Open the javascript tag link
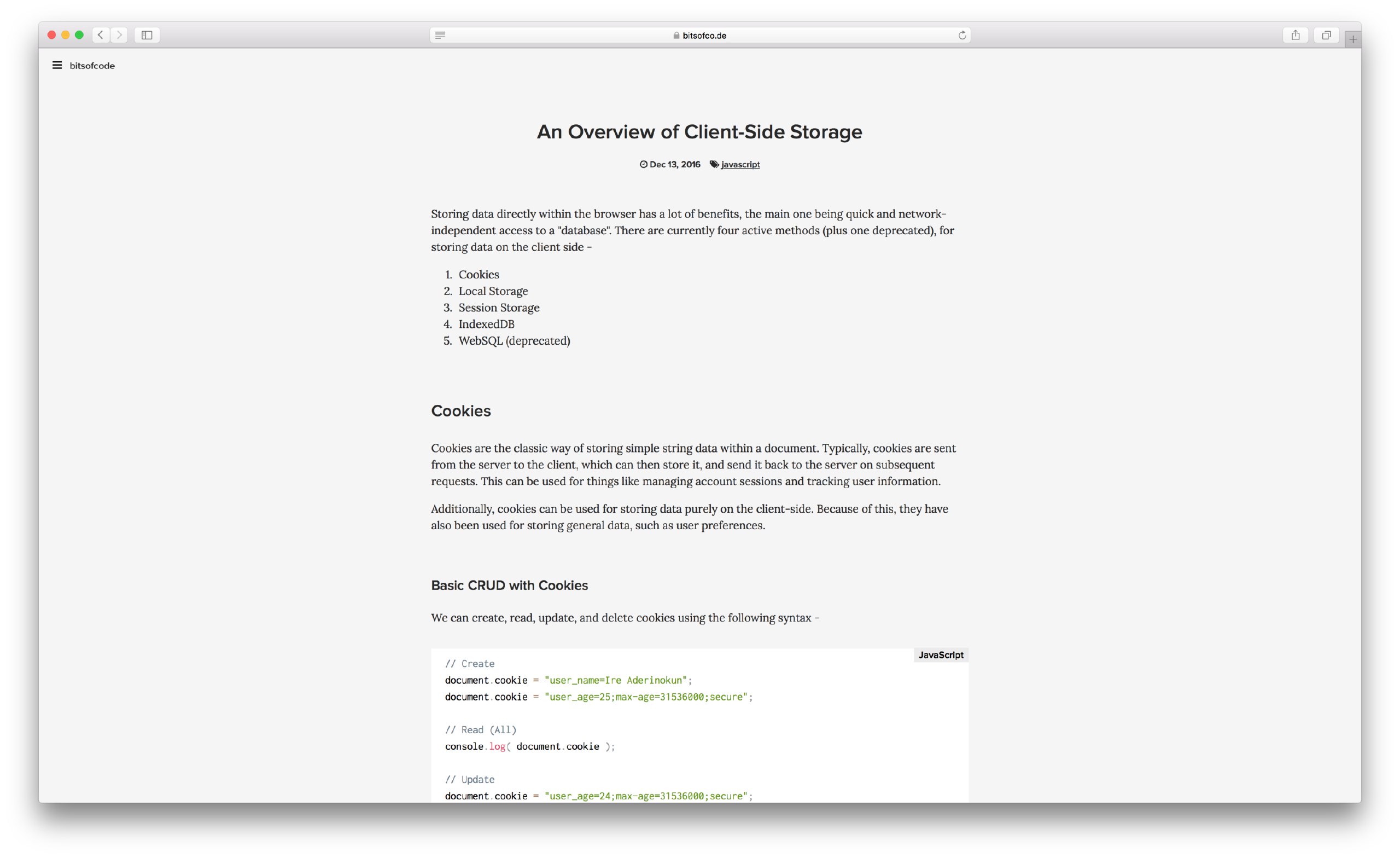The image size is (1400, 858). point(740,164)
